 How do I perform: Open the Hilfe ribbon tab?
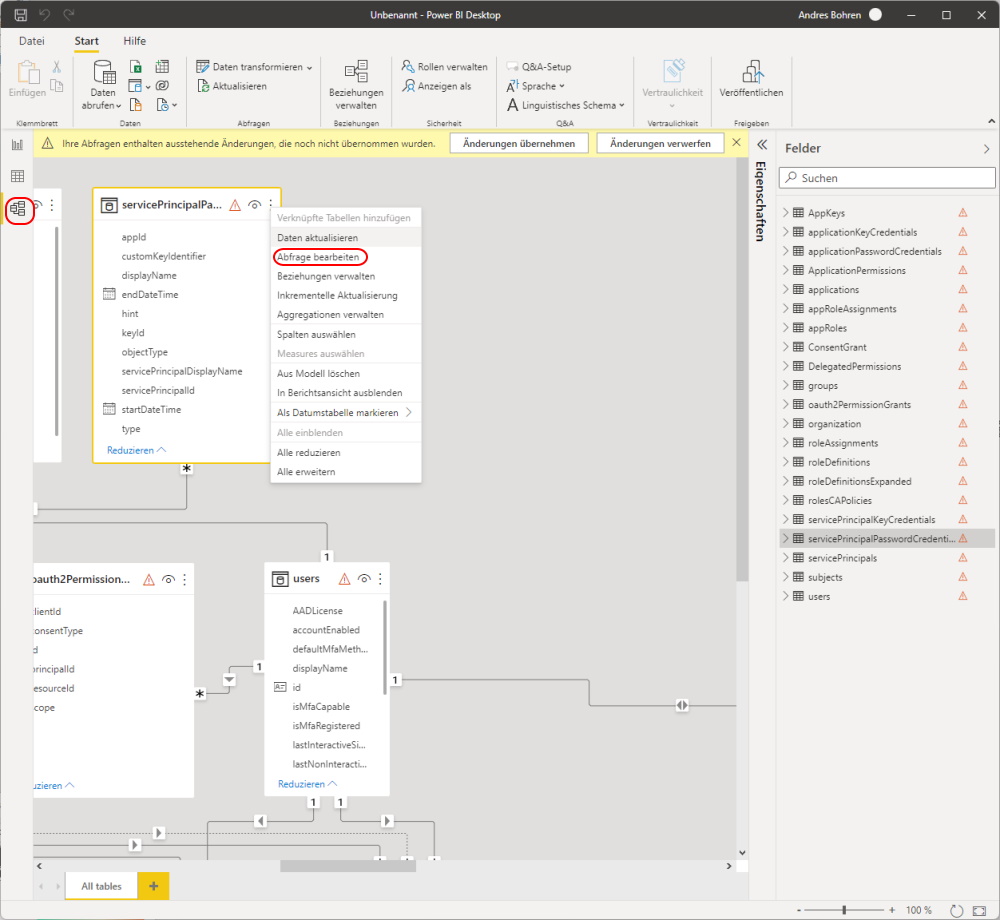tap(135, 41)
